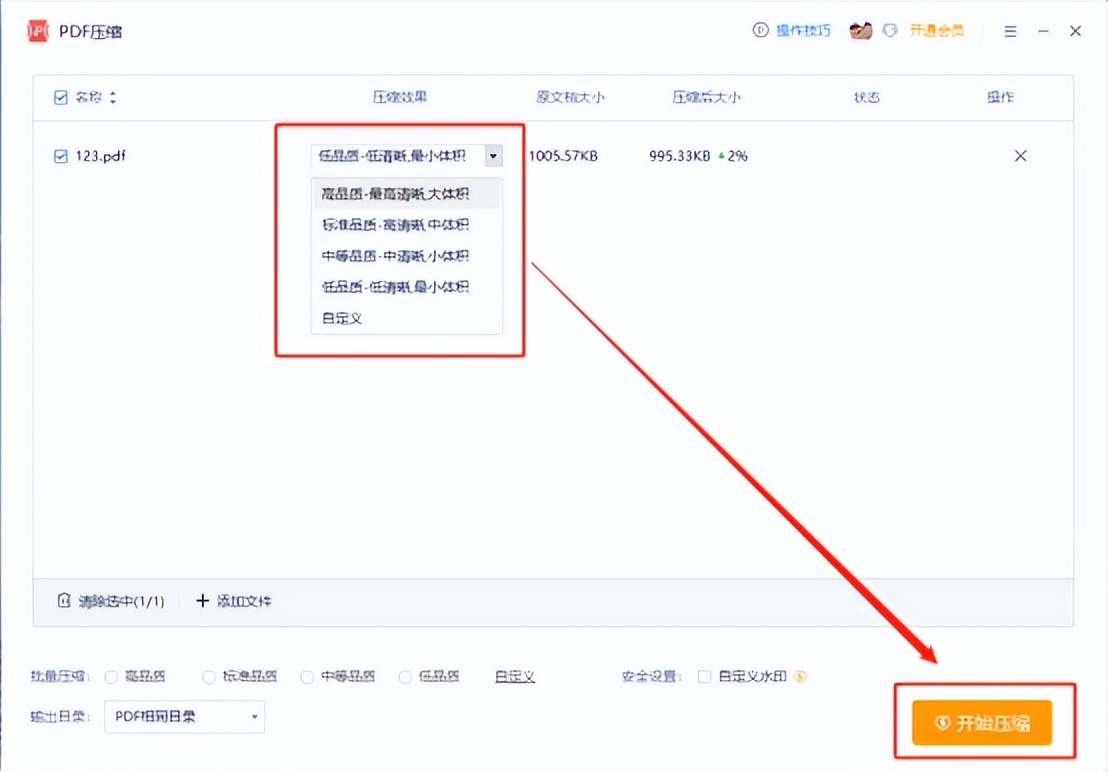Click the shield icon in the title bar
The width and height of the screenshot is (1108, 772).
pyautogui.click(x=890, y=30)
